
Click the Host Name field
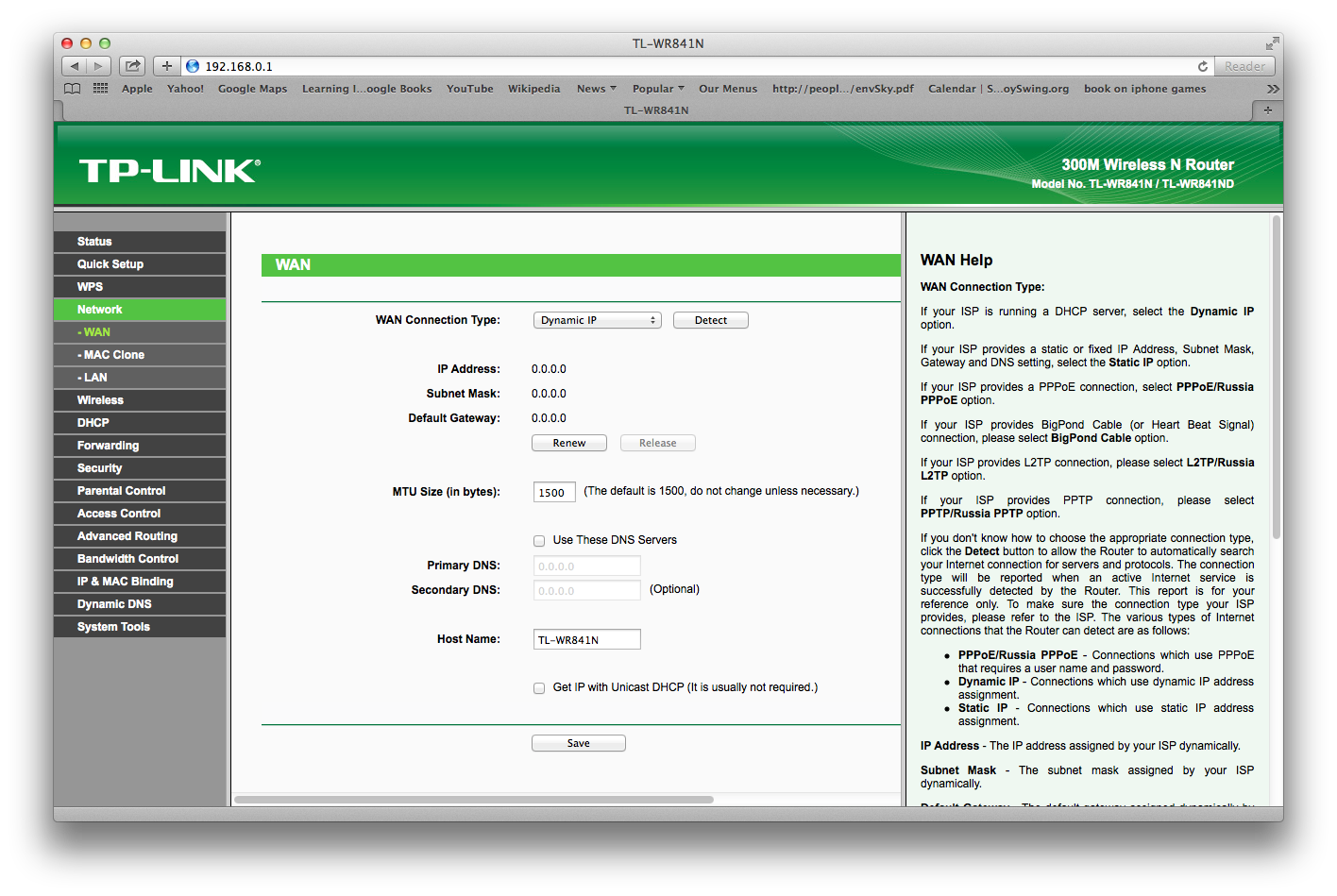click(587, 639)
